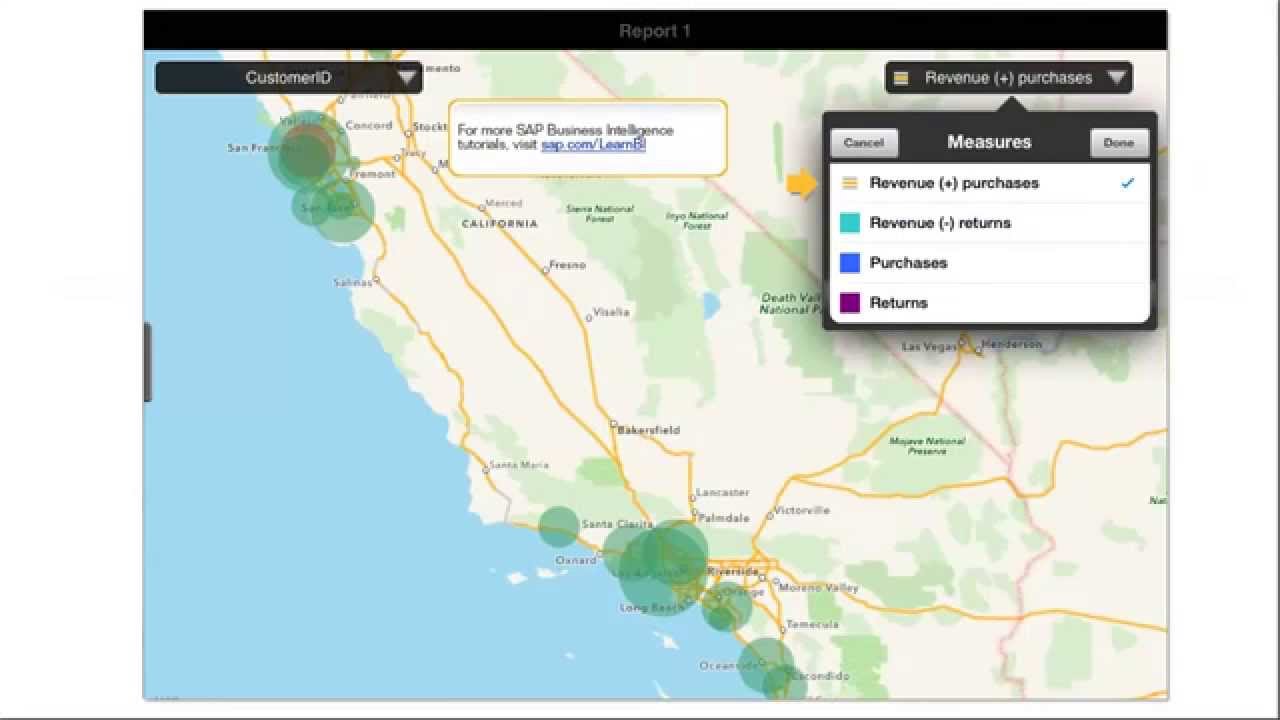
Task: Click the side panel handle on left edge
Action: coord(148,362)
